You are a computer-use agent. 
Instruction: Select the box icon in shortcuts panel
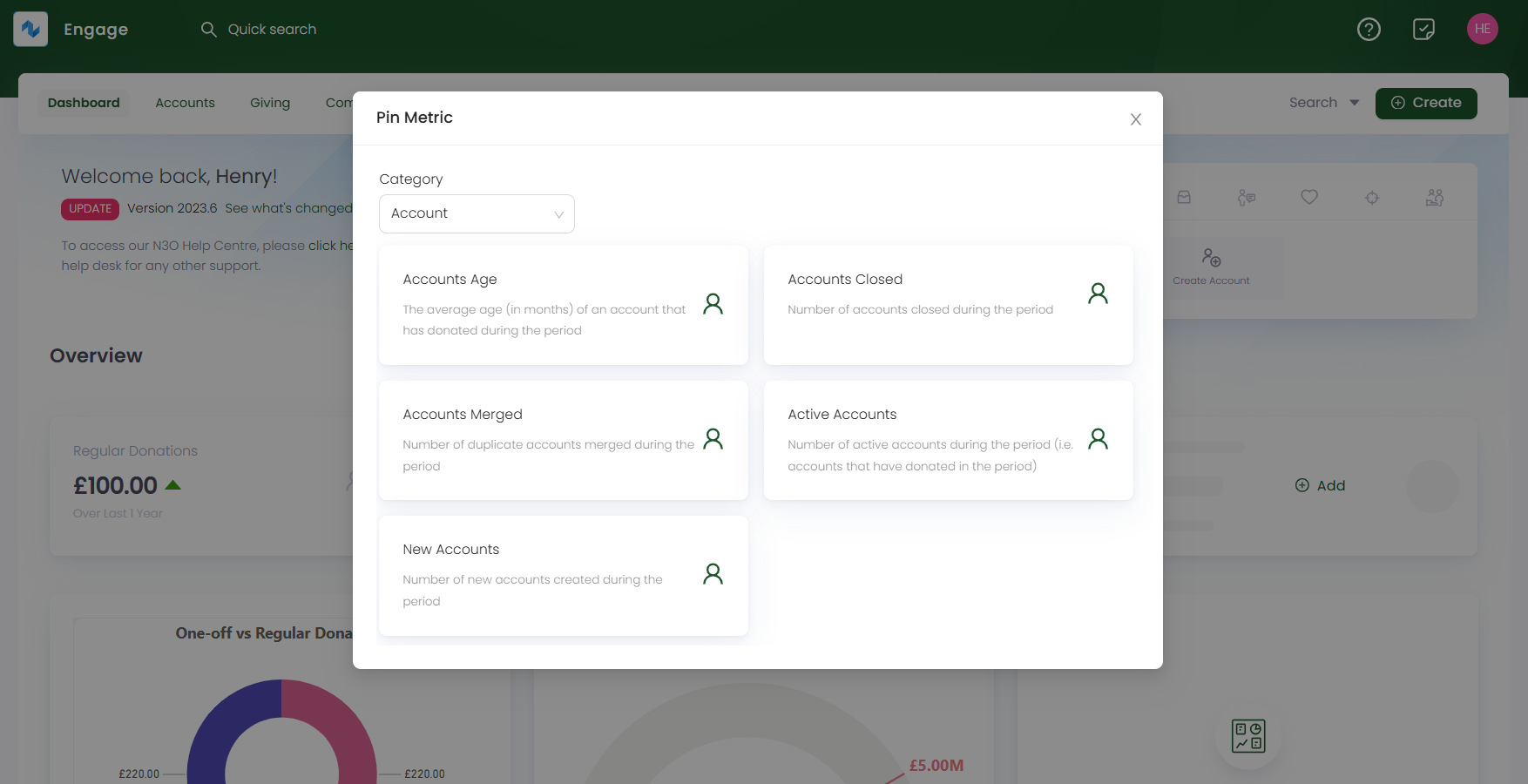click(1184, 198)
